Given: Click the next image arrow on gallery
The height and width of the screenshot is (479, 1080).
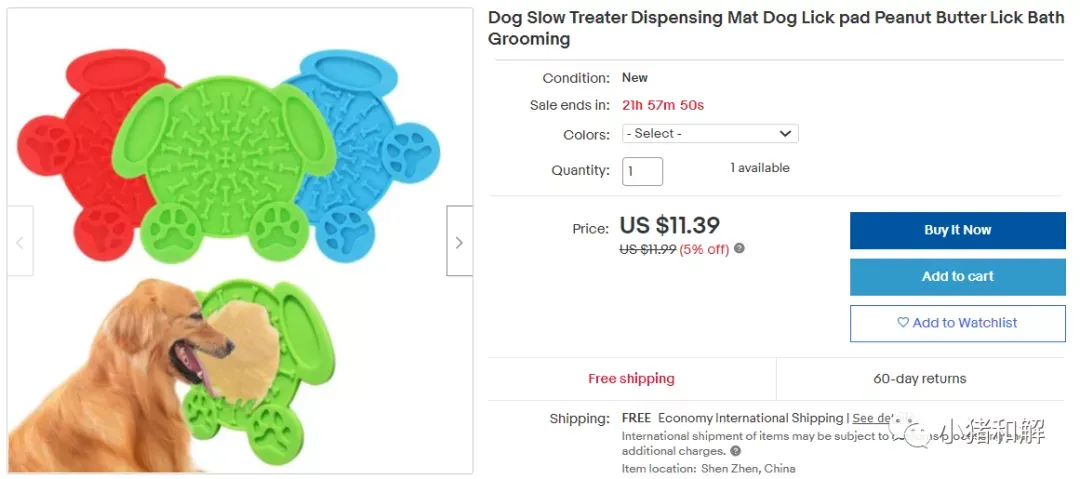Looking at the screenshot, I should (x=459, y=242).
